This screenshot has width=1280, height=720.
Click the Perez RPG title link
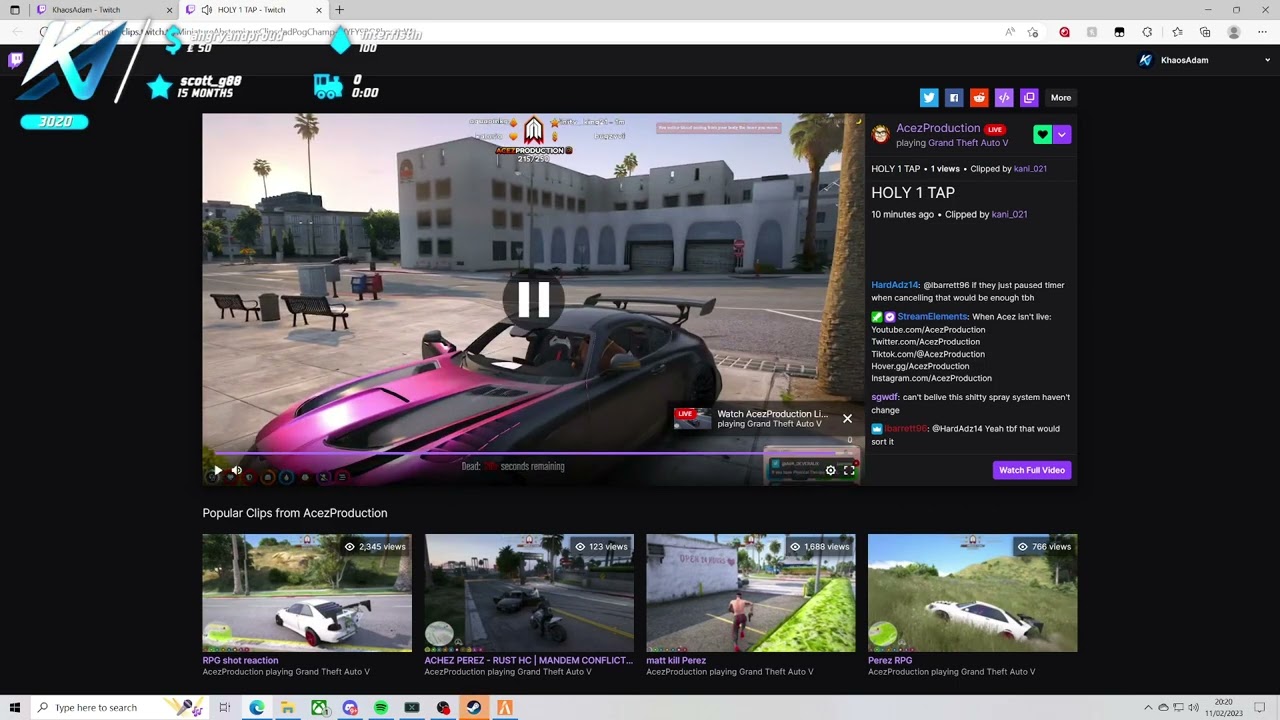[x=890, y=660]
